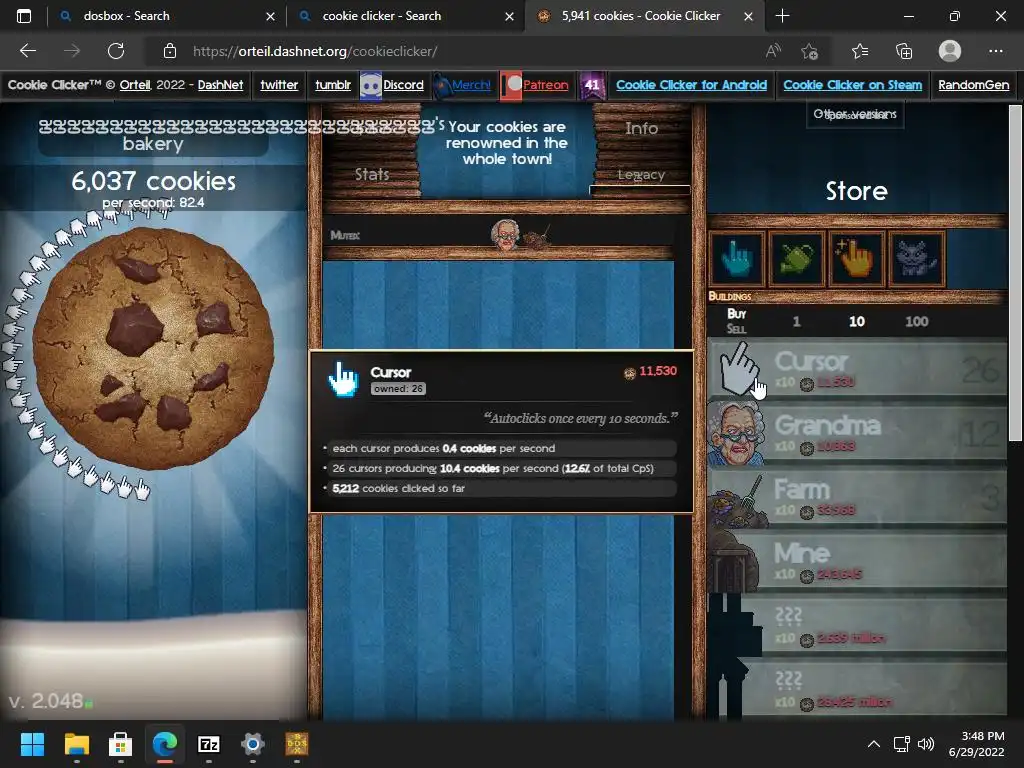Show hidden tray icons chevron

point(873,744)
